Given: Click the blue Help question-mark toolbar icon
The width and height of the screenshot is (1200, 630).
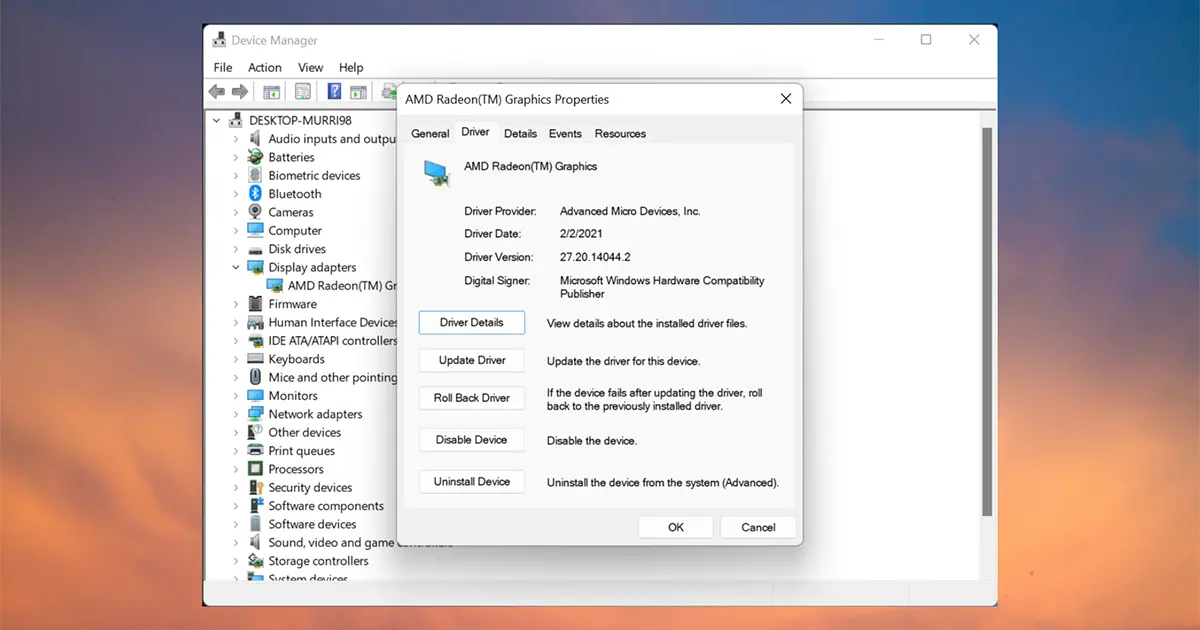Looking at the screenshot, I should coord(335,92).
